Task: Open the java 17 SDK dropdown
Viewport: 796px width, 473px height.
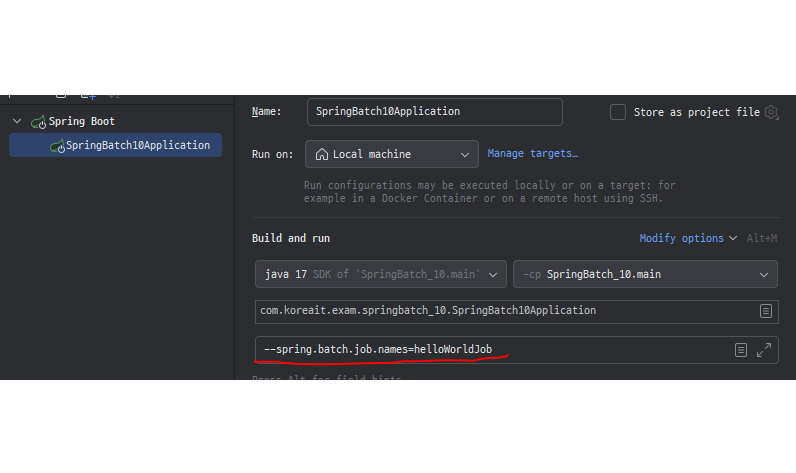Action: coord(380,274)
